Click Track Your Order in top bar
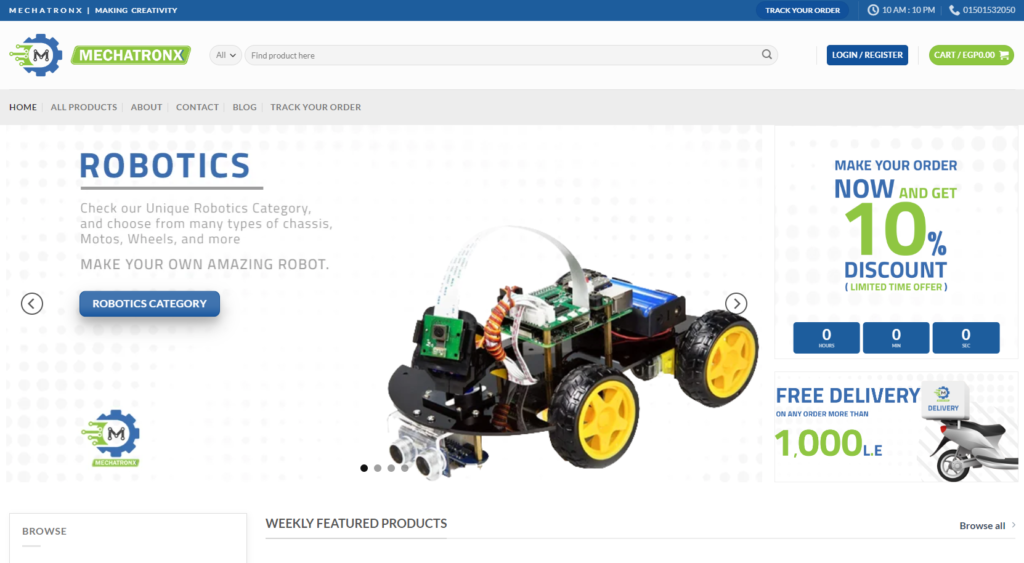 pos(801,10)
